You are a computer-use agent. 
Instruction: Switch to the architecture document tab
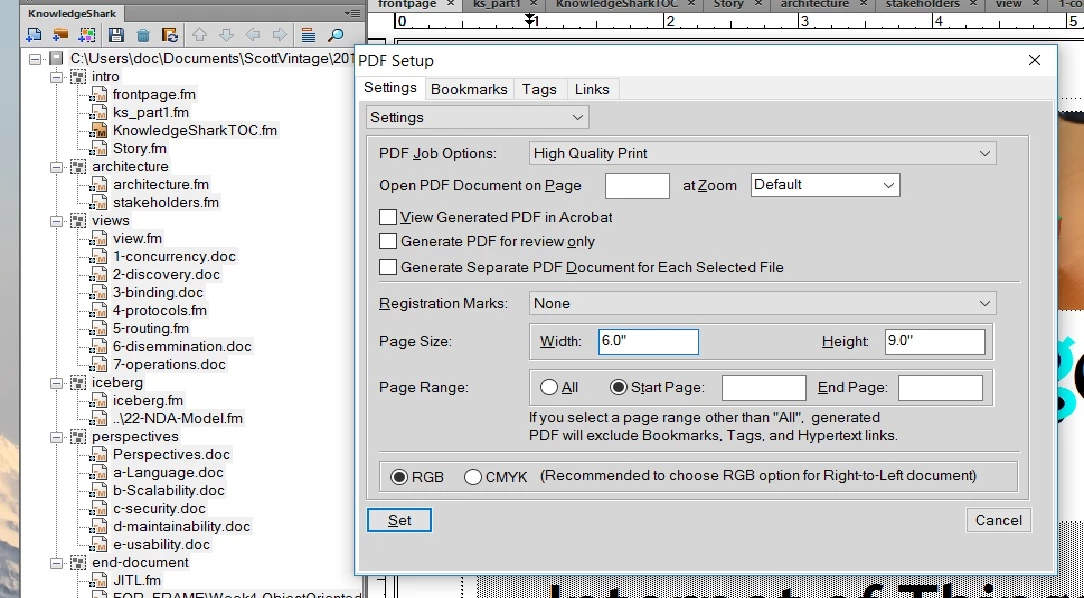(x=823, y=4)
